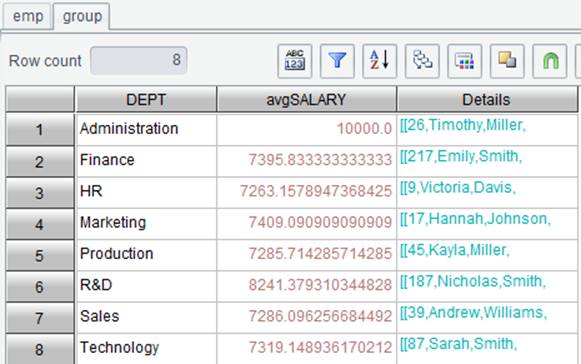Screen dimensions: 581x364
Task: Select row header 5
Action: point(40,255)
